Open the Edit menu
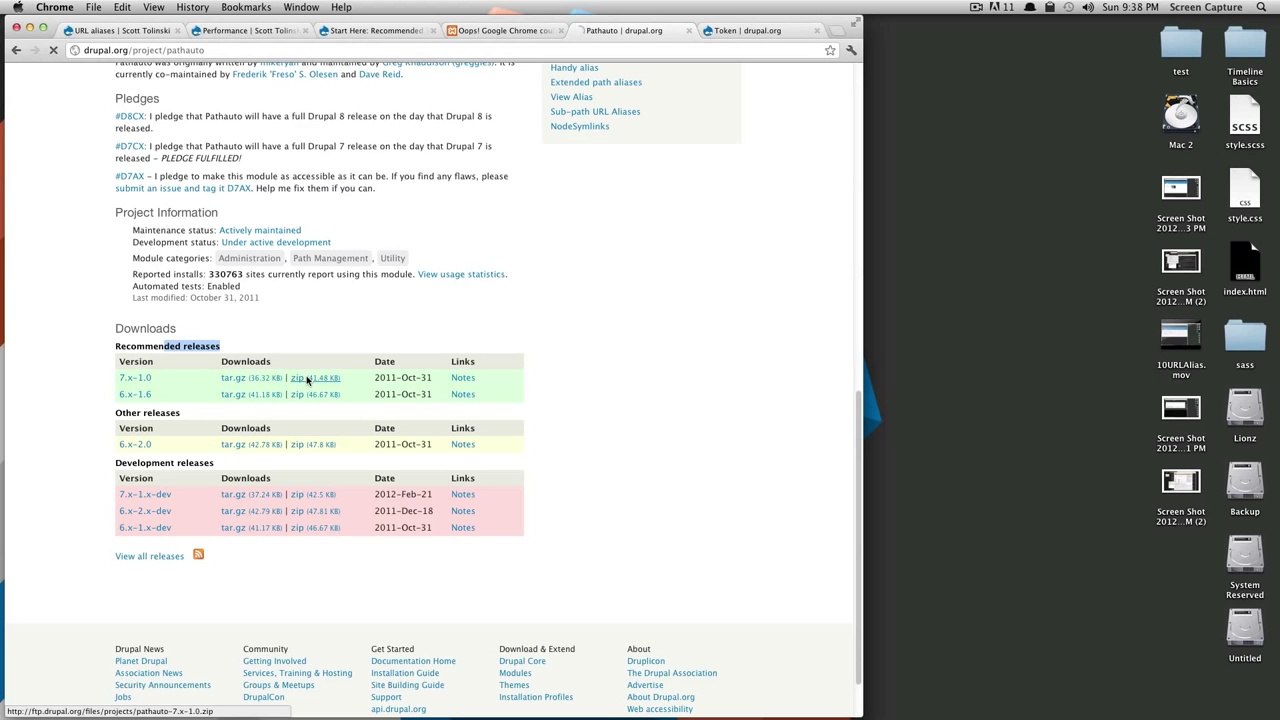 point(122,7)
